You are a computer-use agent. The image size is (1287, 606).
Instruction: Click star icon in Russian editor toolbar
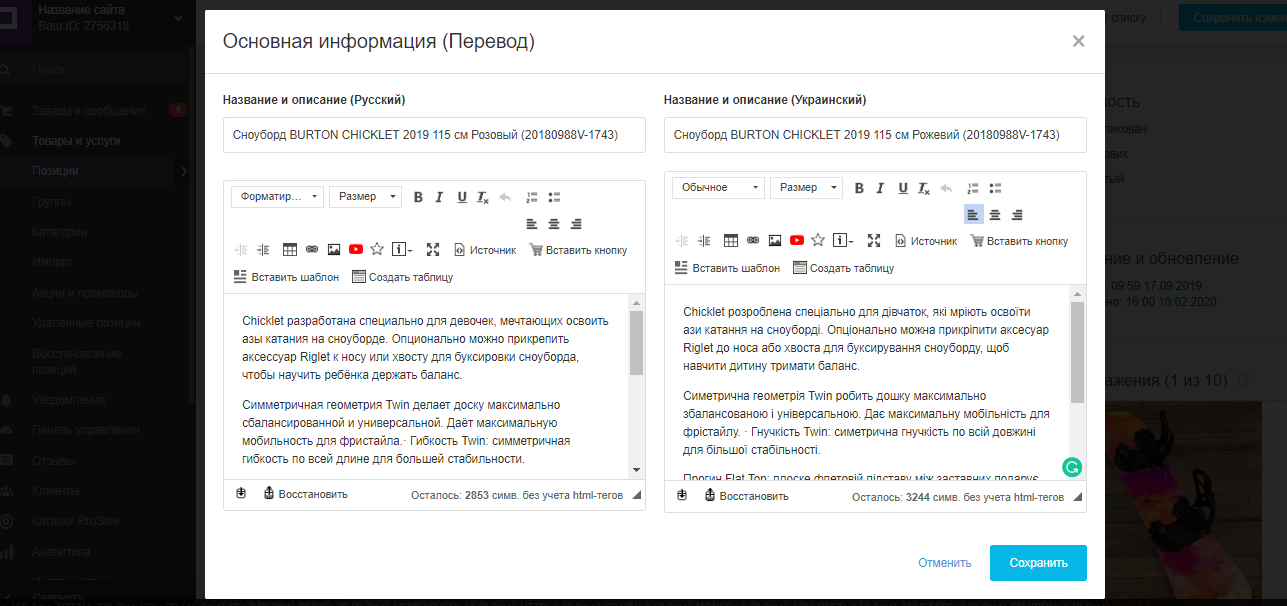coord(377,250)
